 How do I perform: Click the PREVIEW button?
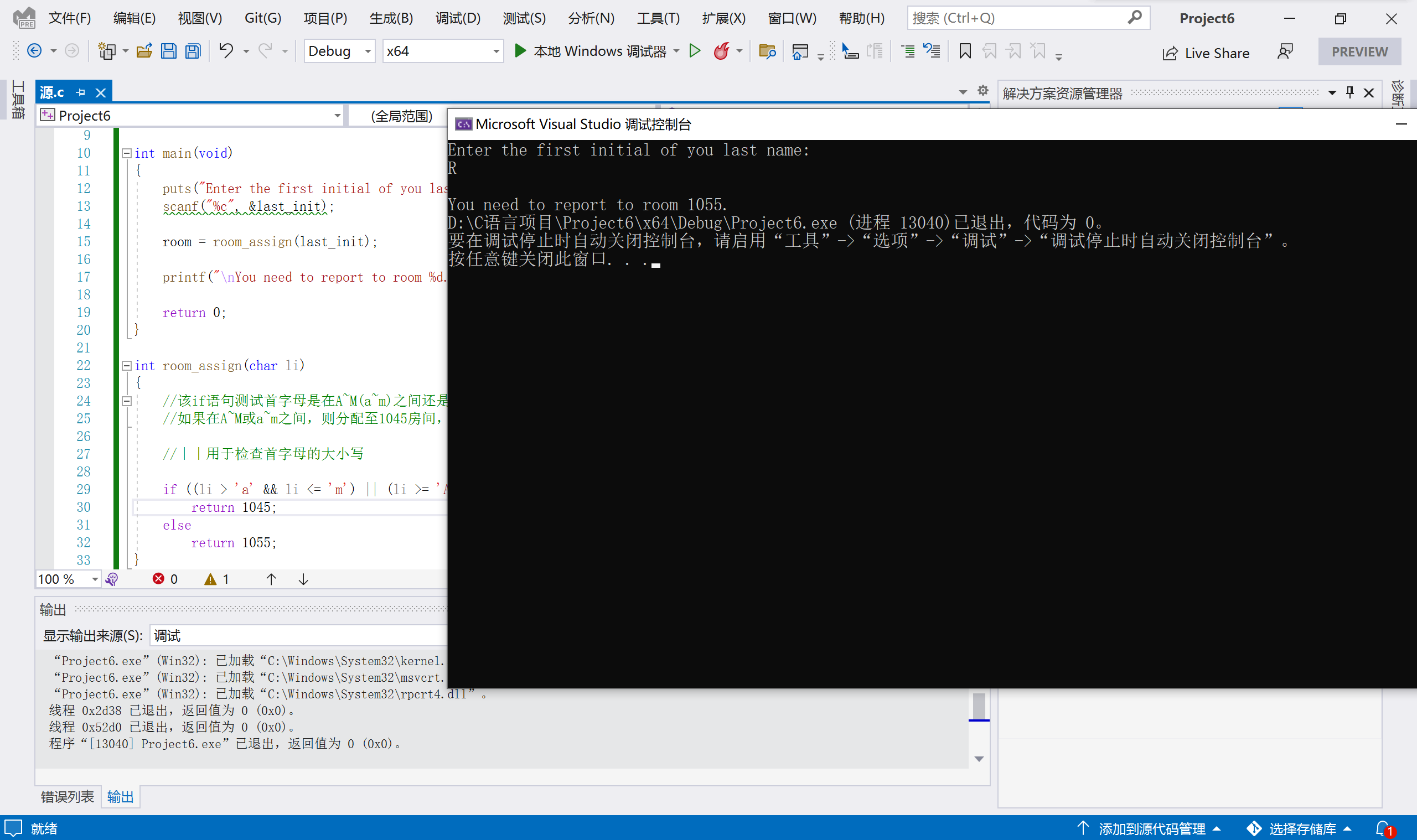[x=1359, y=51]
